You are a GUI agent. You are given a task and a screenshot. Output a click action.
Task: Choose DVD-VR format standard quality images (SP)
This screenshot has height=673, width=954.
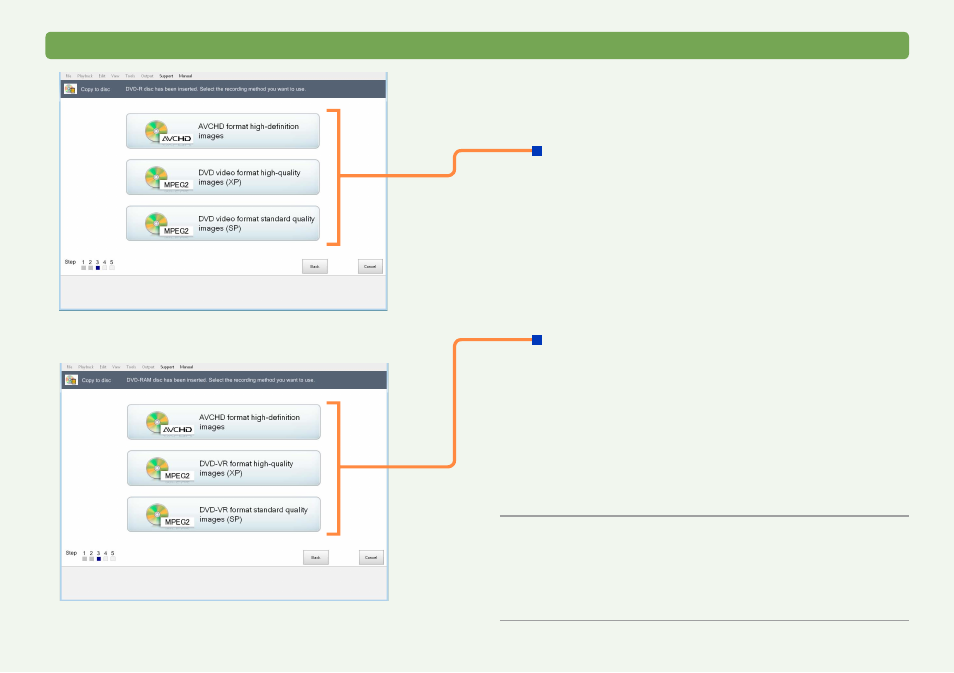click(x=224, y=514)
